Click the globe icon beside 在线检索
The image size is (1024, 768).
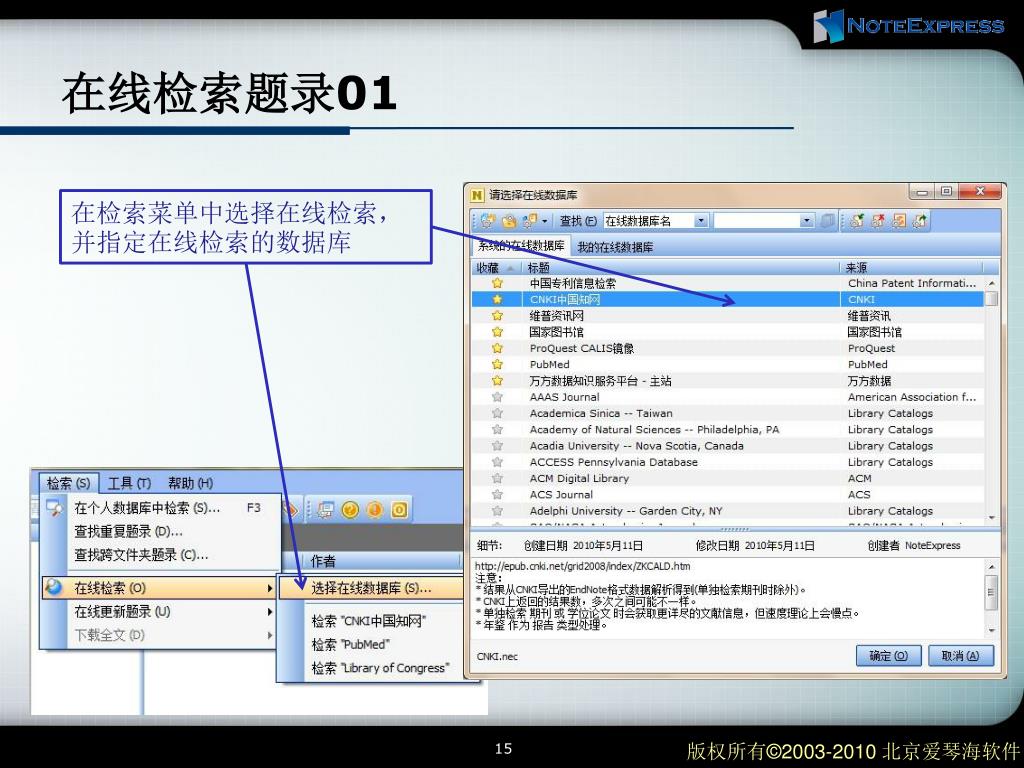54,587
